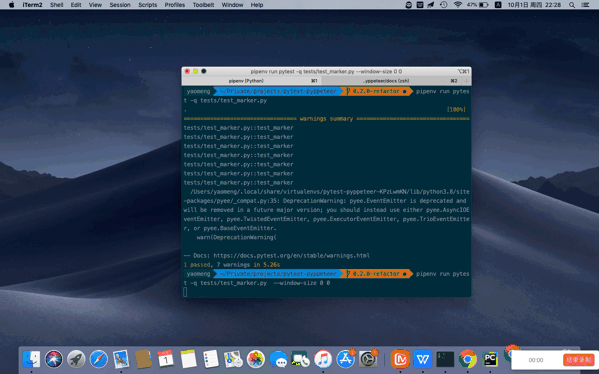Click the date and time in menu bar
Screen dimensions: 599x374
(534, 5)
